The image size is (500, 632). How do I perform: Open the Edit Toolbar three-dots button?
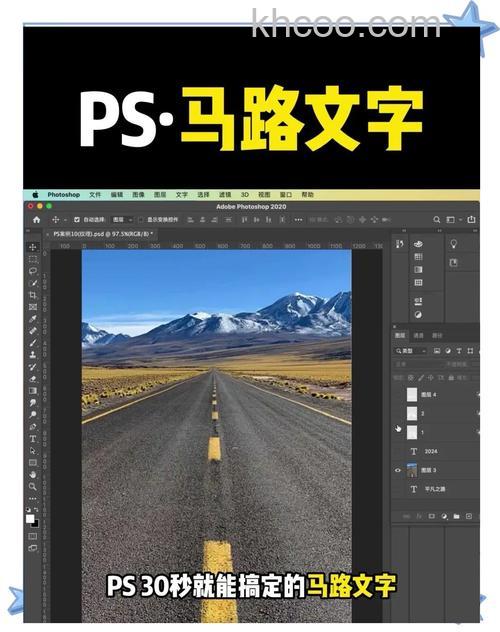(x=33, y=499)
